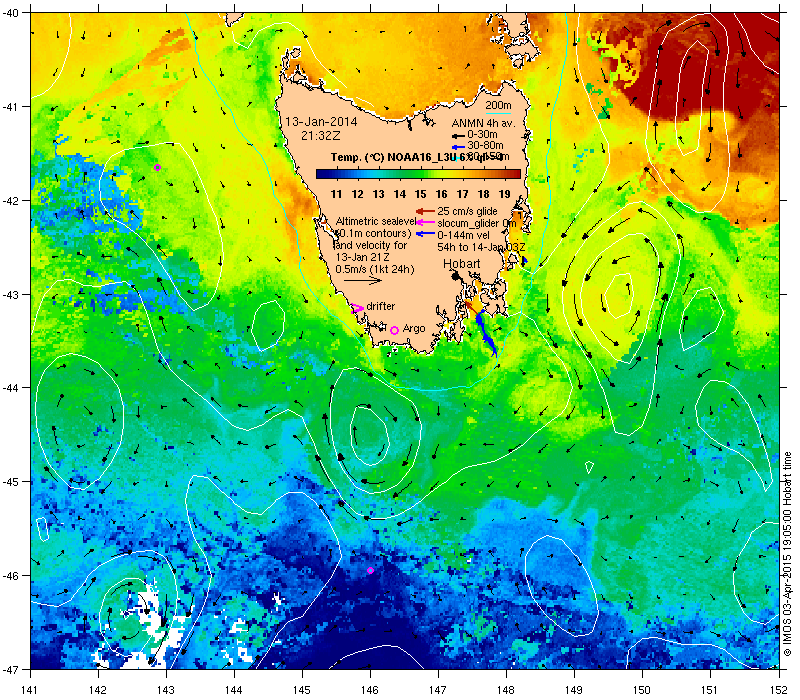800x700 pixels.
Task: Click the latitude axis label '-43'
Action: (10, 295)
